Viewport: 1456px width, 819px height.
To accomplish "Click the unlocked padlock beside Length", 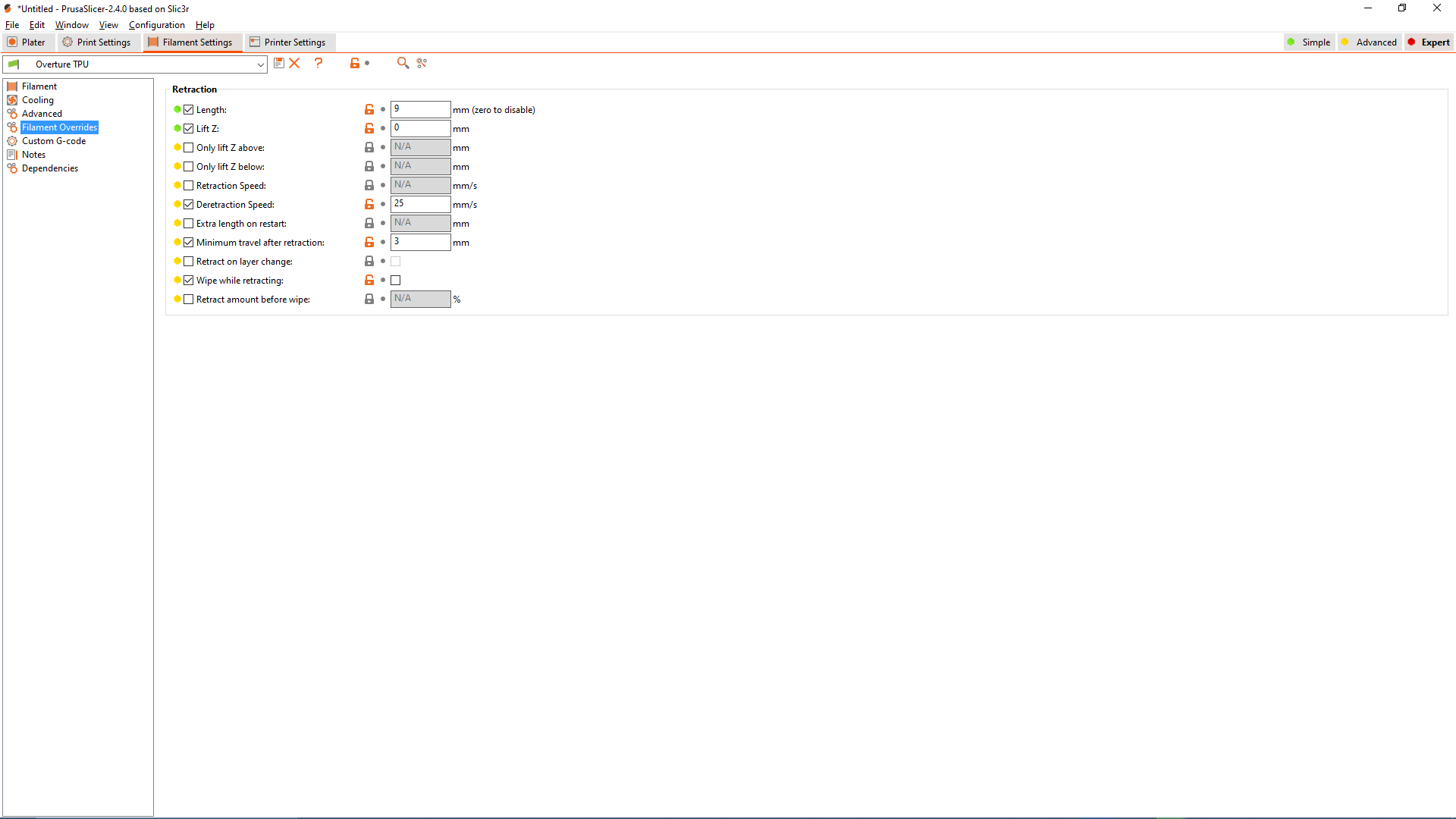I will click(x=369, y=110).
